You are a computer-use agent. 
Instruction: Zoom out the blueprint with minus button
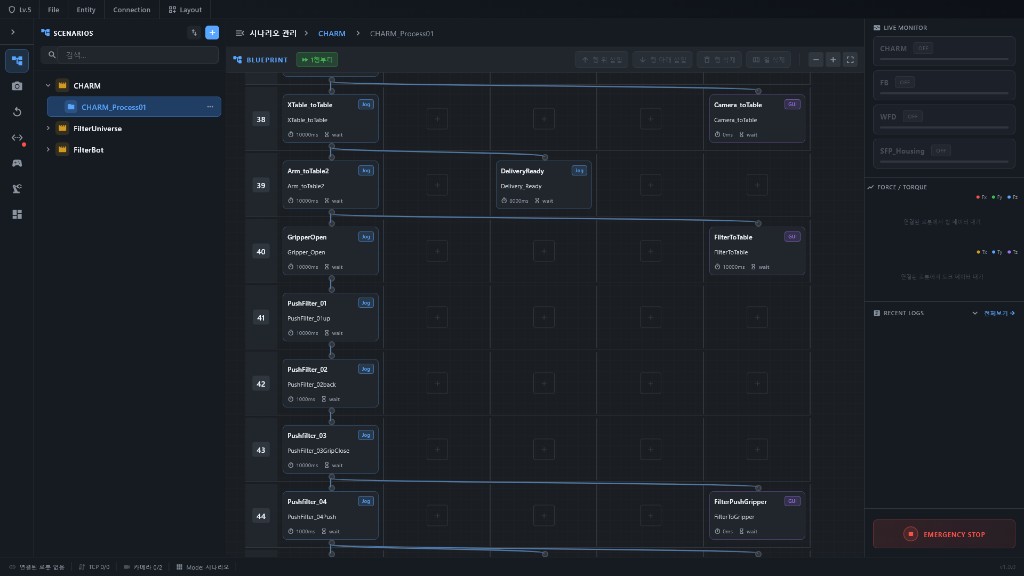point(816,60)
